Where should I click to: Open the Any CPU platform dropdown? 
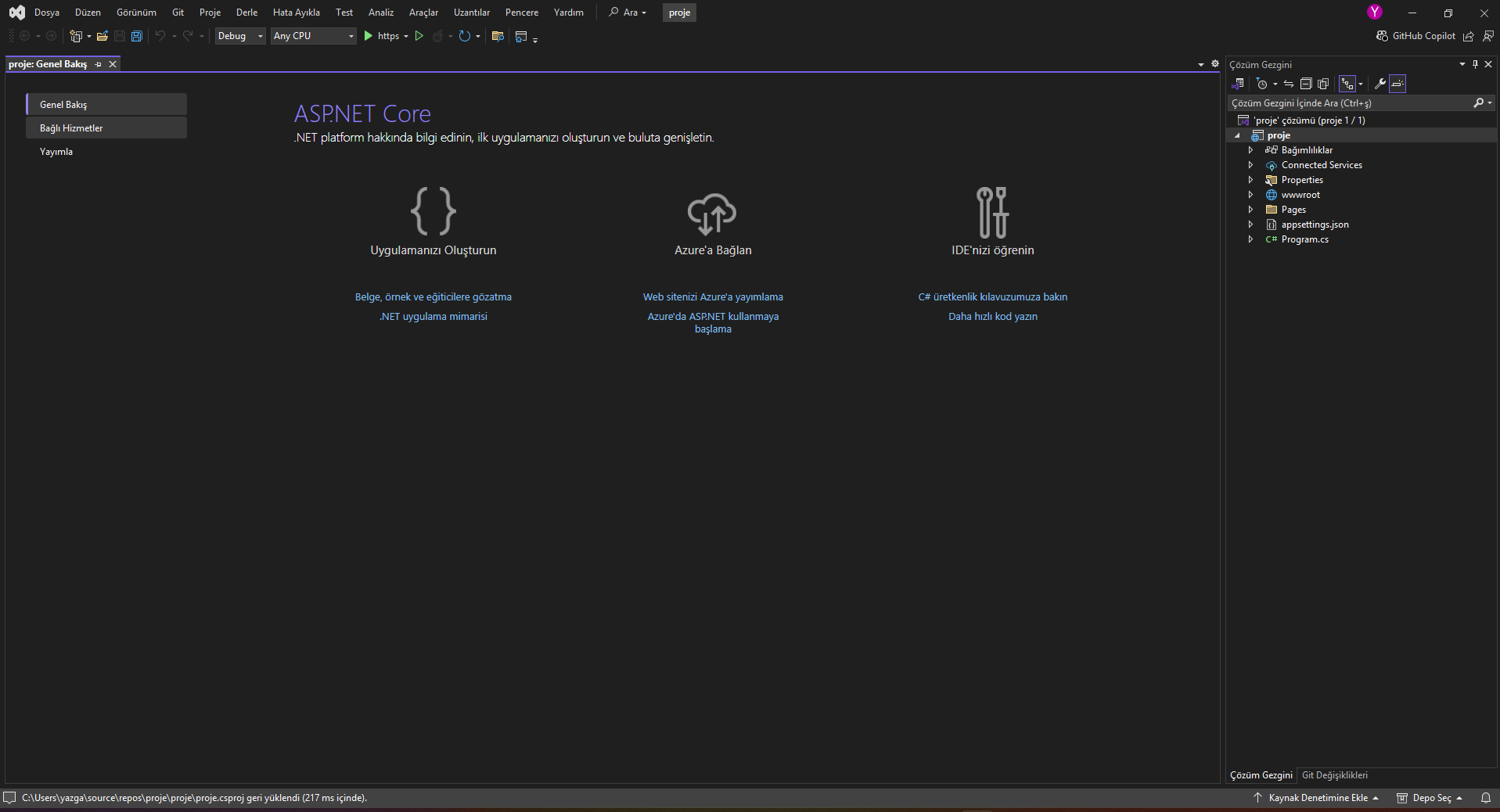pos(314,36)
